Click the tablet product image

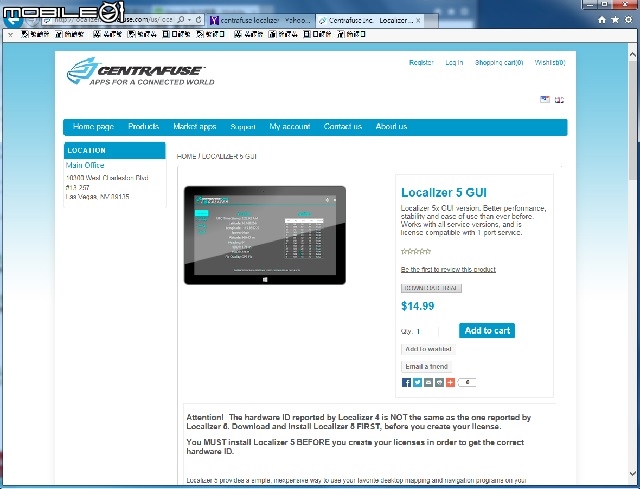pyautogui.click(x=265, y=235)
